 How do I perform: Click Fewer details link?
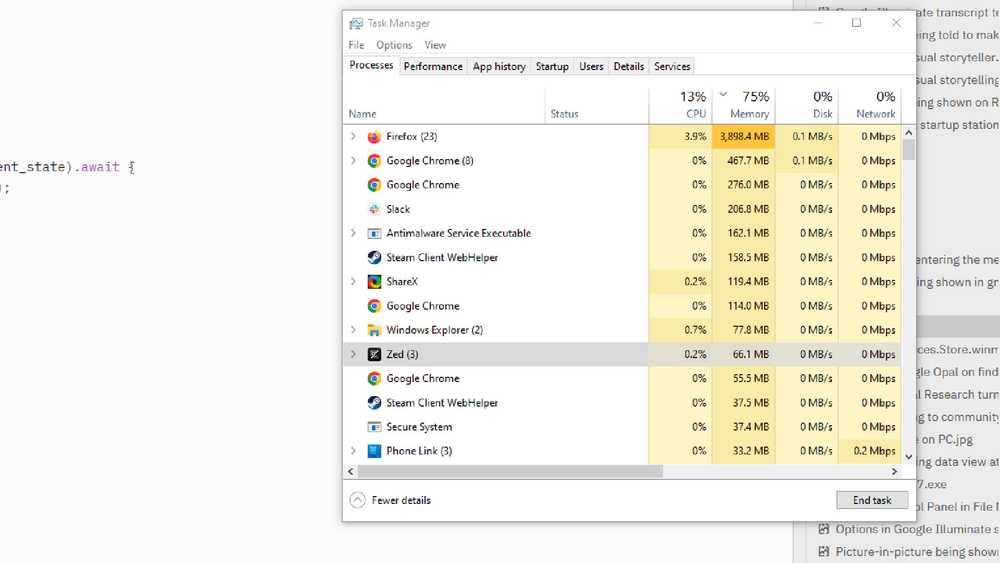pos(401,501)
